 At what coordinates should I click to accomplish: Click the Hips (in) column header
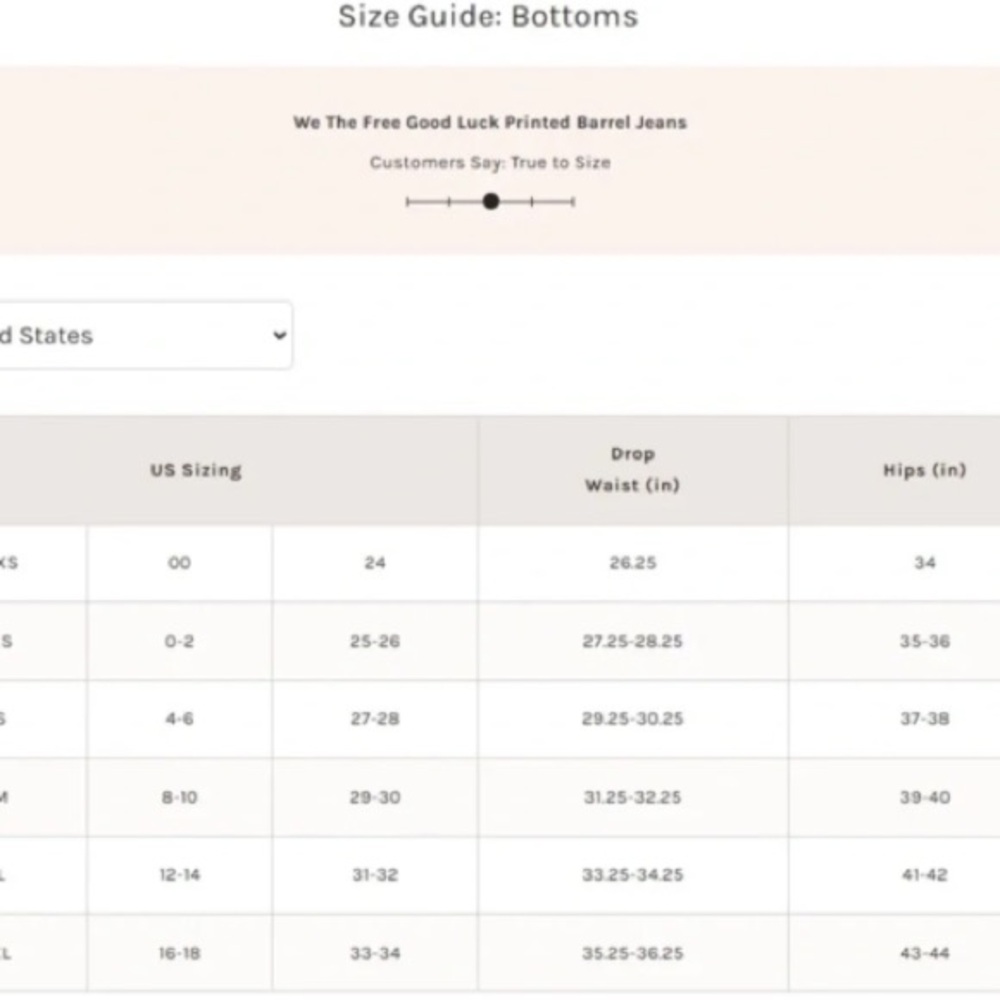click(x=925, y=471)
